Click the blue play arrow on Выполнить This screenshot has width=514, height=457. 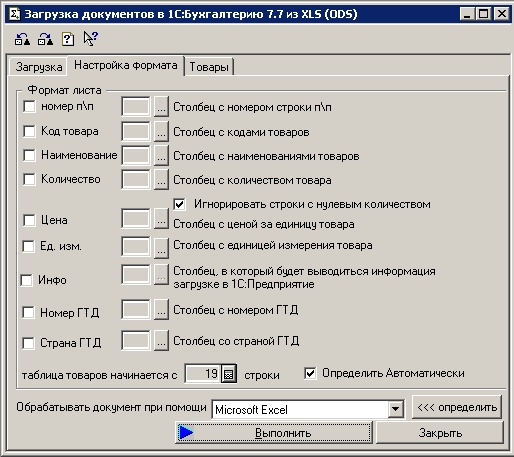pos(185,433)
